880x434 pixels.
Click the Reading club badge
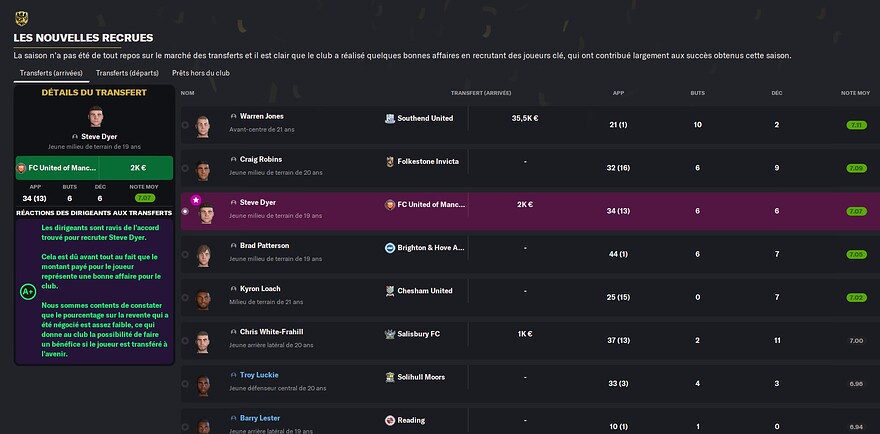[x=389, y=421]
